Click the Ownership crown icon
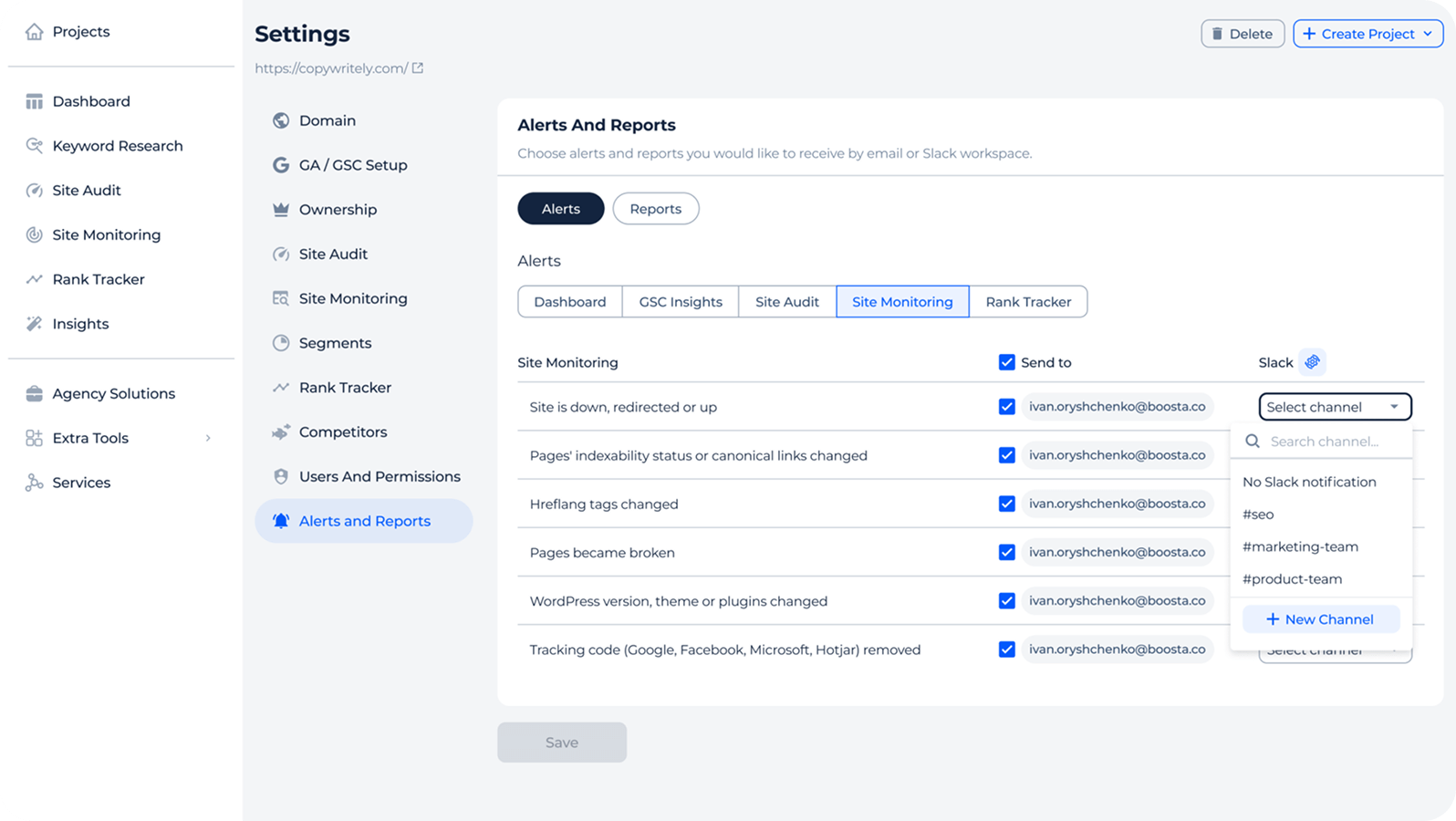The width and height of the screenshot is (1456, 821). point(281,210)
